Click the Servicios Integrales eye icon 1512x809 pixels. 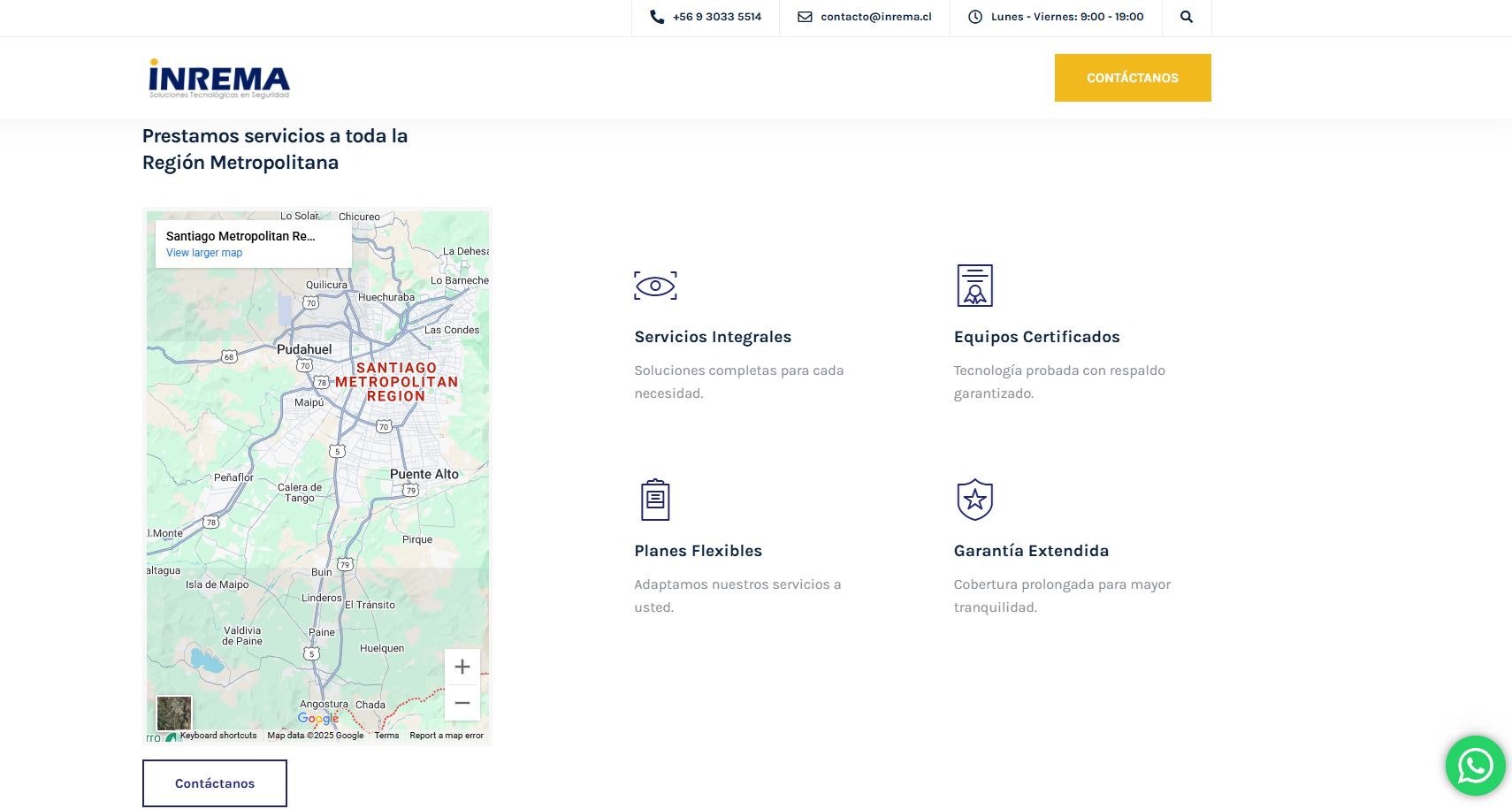point(655,286)
